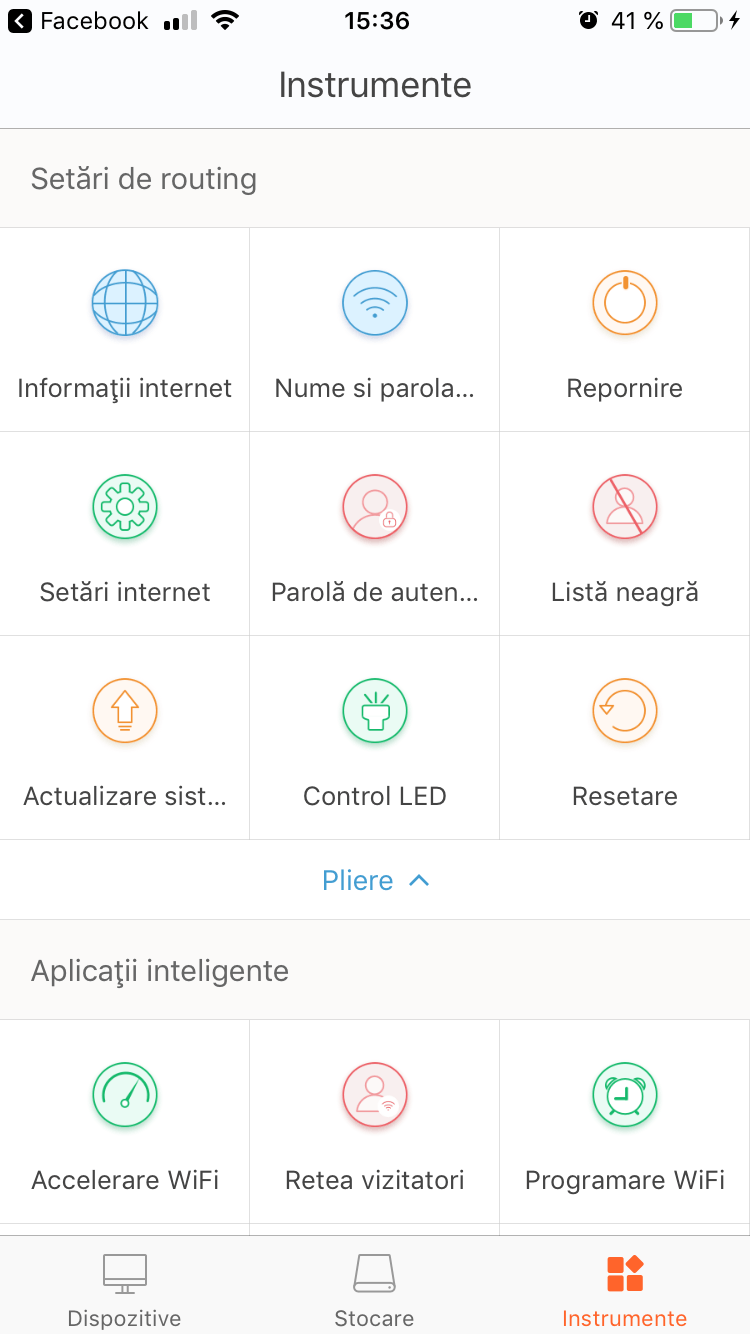Tap the Aplicații inteligente section header
Image resolution: width=750 pixels, height=1334 pixels.
tap(160, 971)
